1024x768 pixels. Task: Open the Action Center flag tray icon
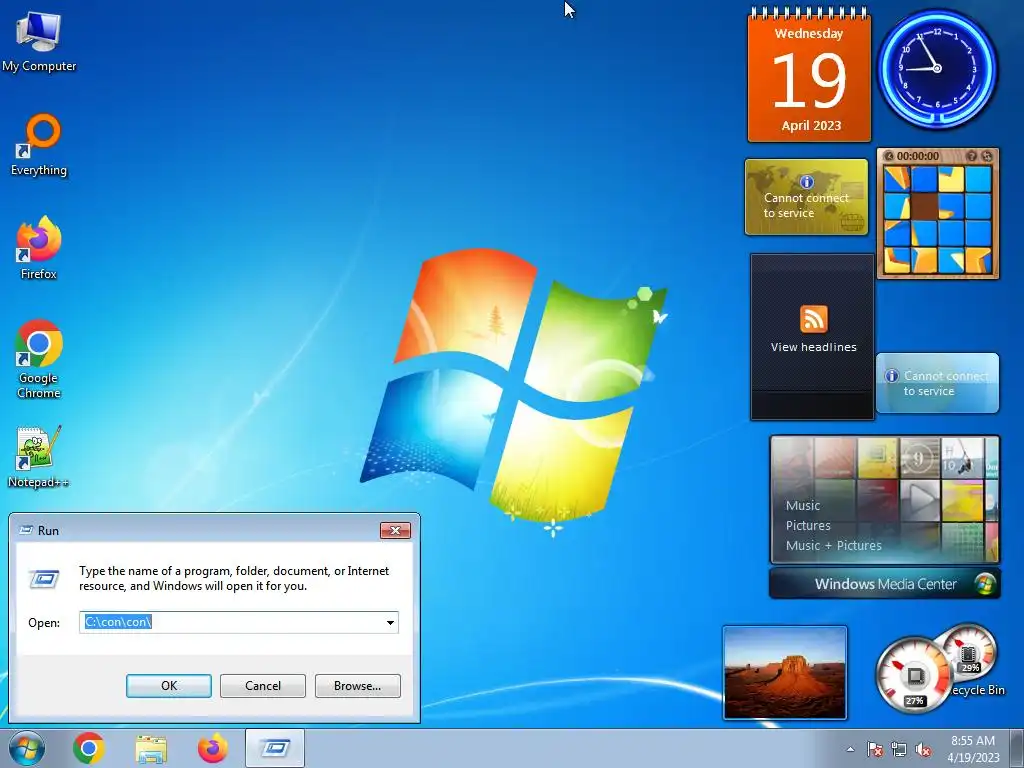tap(874, 749)
